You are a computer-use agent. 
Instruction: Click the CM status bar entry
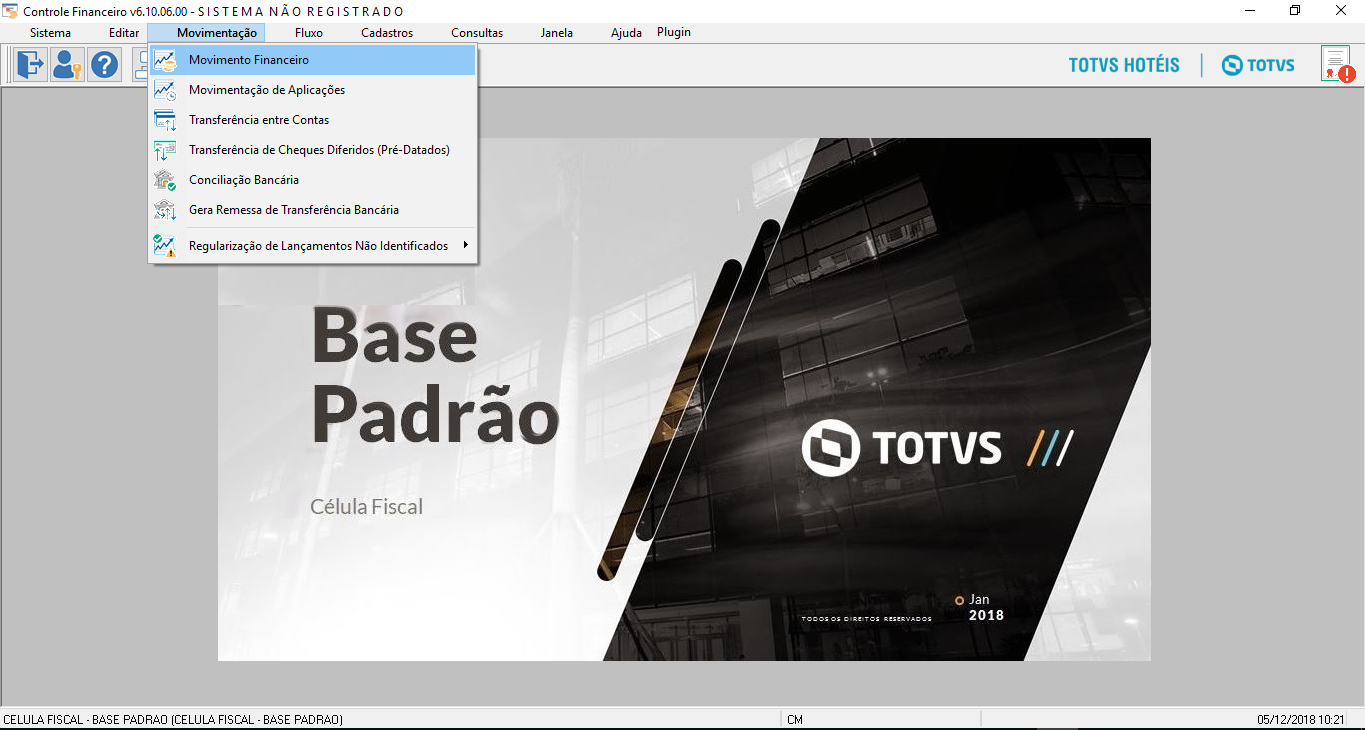[x=795, y=720]
